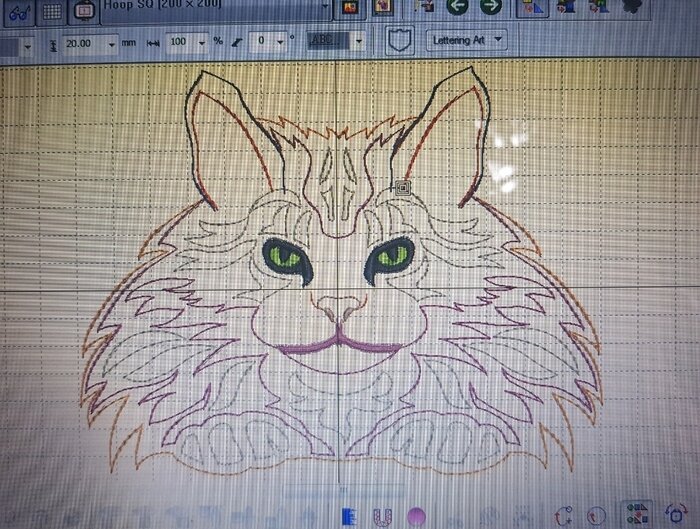Select the purple color circle at bottom

[417, 517]
